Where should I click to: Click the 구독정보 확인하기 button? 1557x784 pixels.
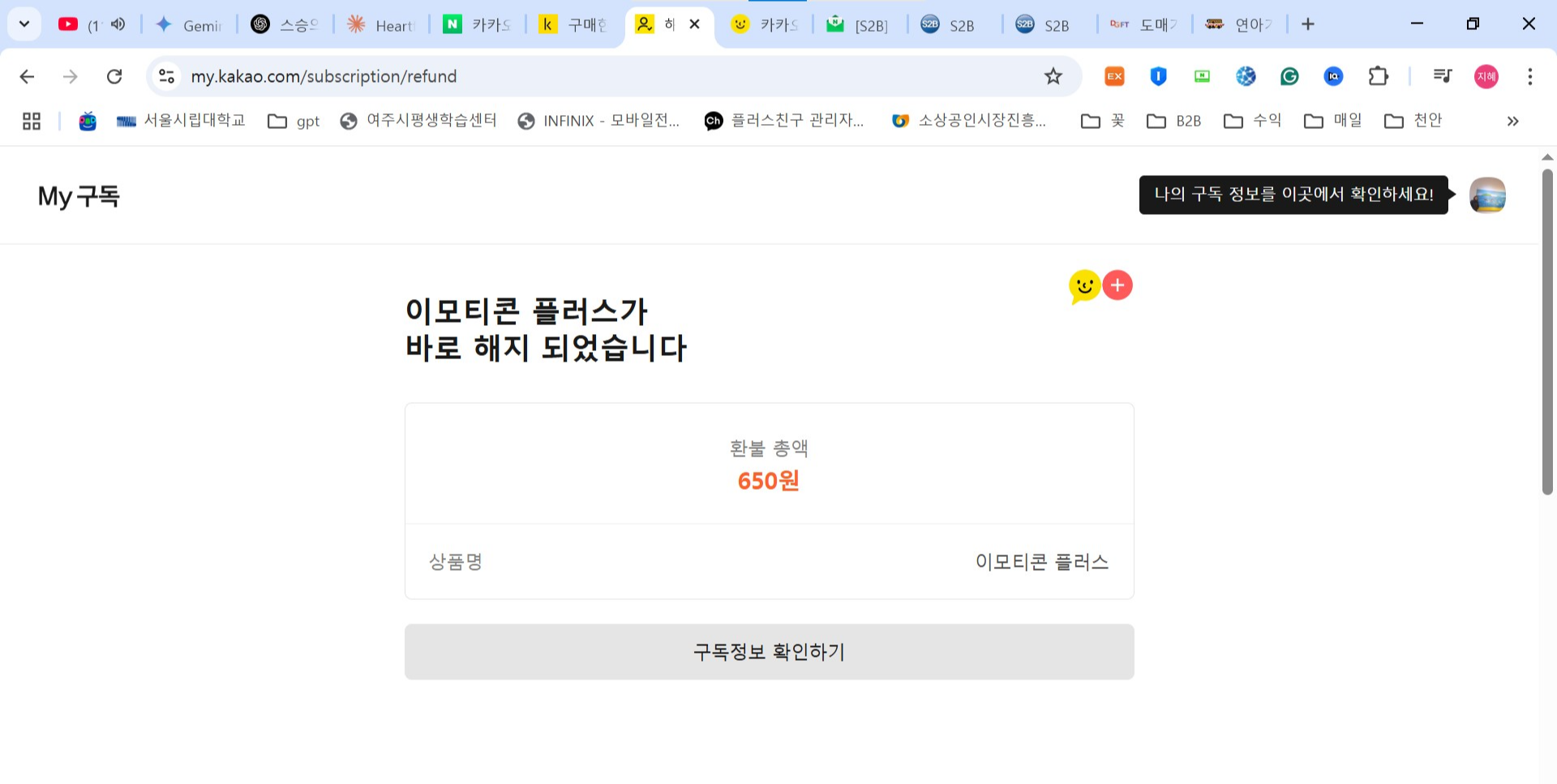pos(769,652)
